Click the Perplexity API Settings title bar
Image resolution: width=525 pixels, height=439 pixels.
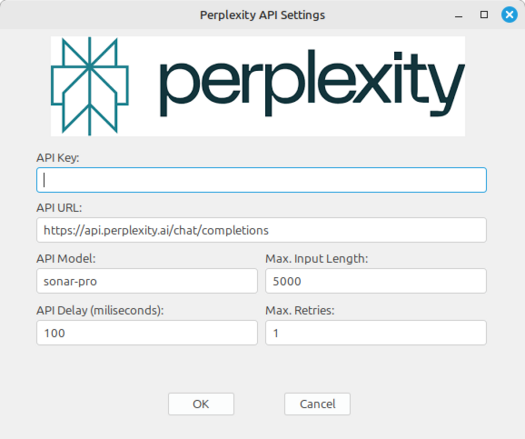tap(262, 15)
